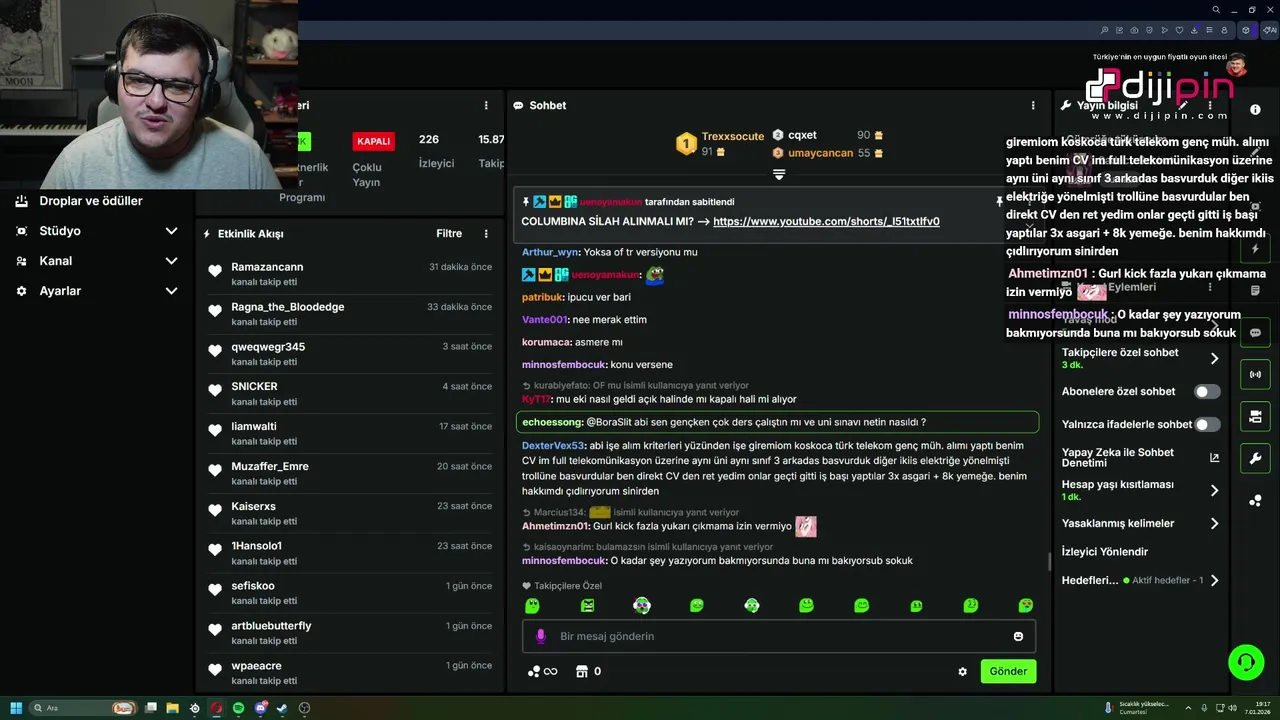
Task: Click the chat scrollbar thumb
Action: point(1049,561)
